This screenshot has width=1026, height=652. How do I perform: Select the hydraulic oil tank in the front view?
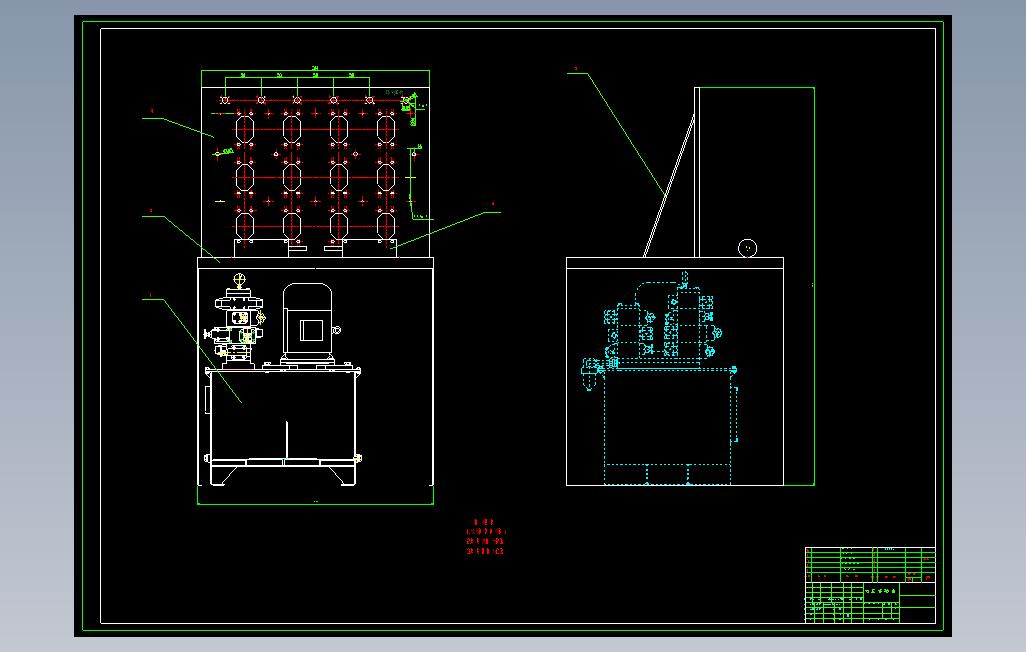pyautogui.click(x=283, y=426)
